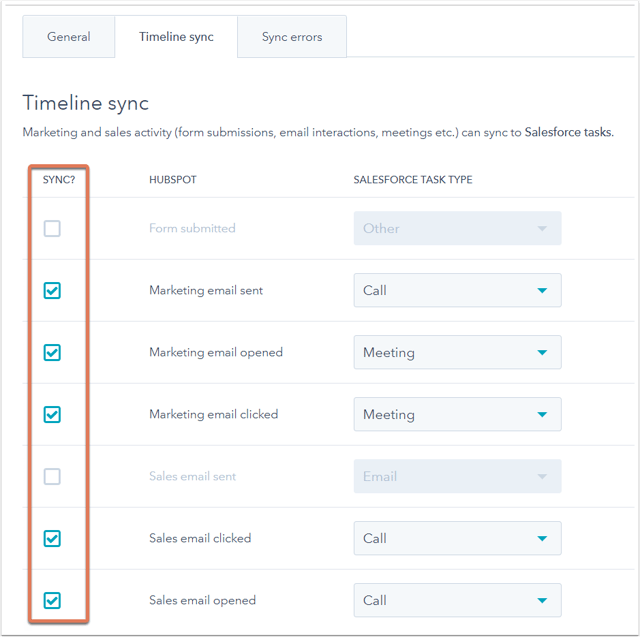Open Marketing email sent task type dropdown
The height and width of the screenshot is (637, 640).
point(458,291)
